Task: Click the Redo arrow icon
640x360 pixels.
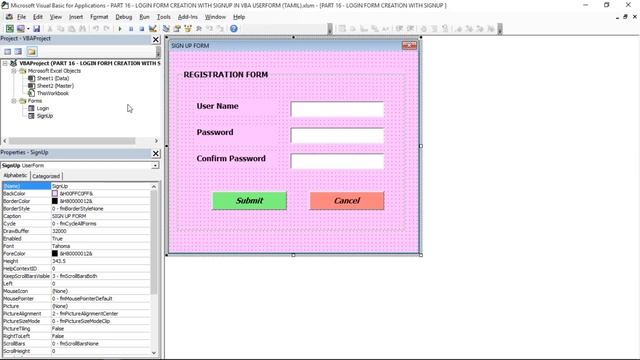Action: click(107, 29)
